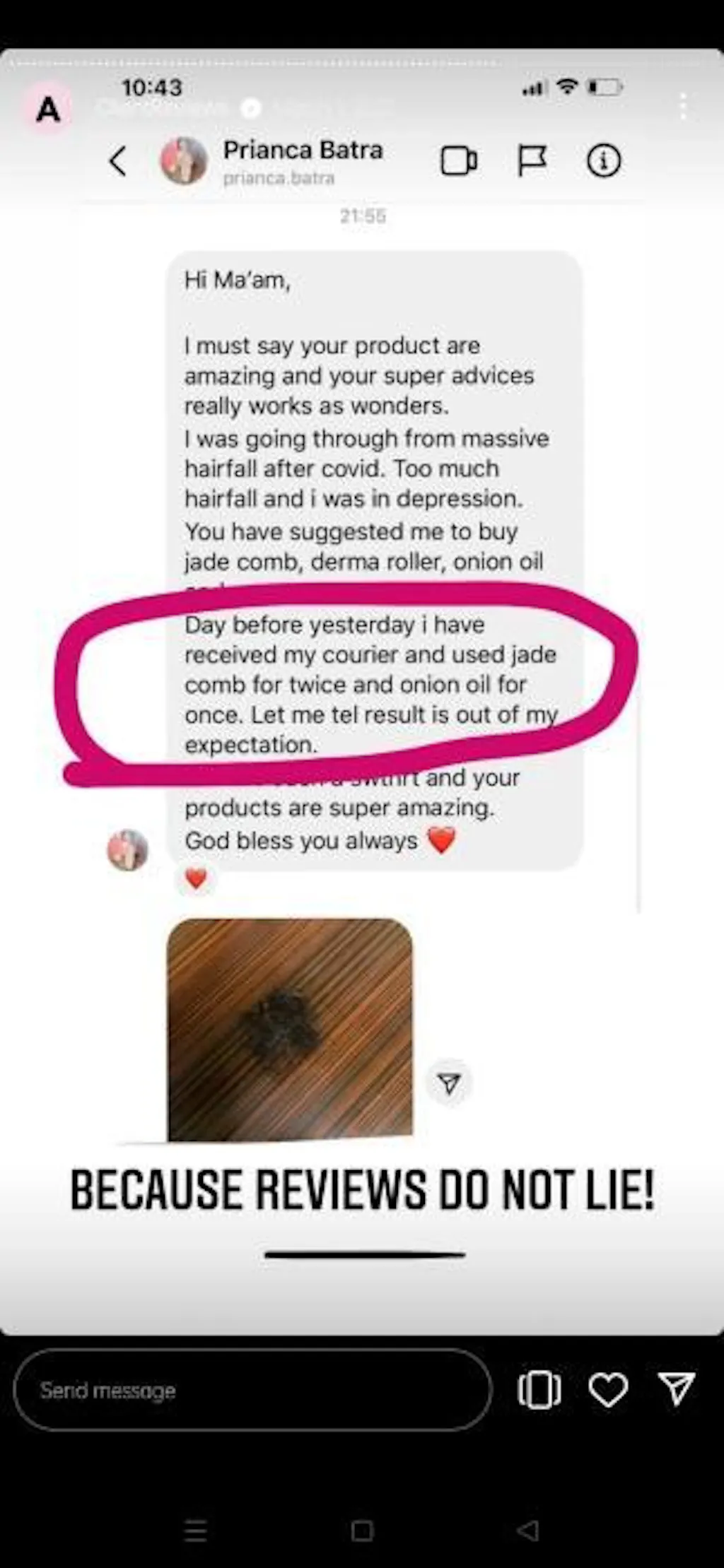724x1568 pixels.
Task: Tap the Android back navigation button
Action: click(x=527, y=1531)
